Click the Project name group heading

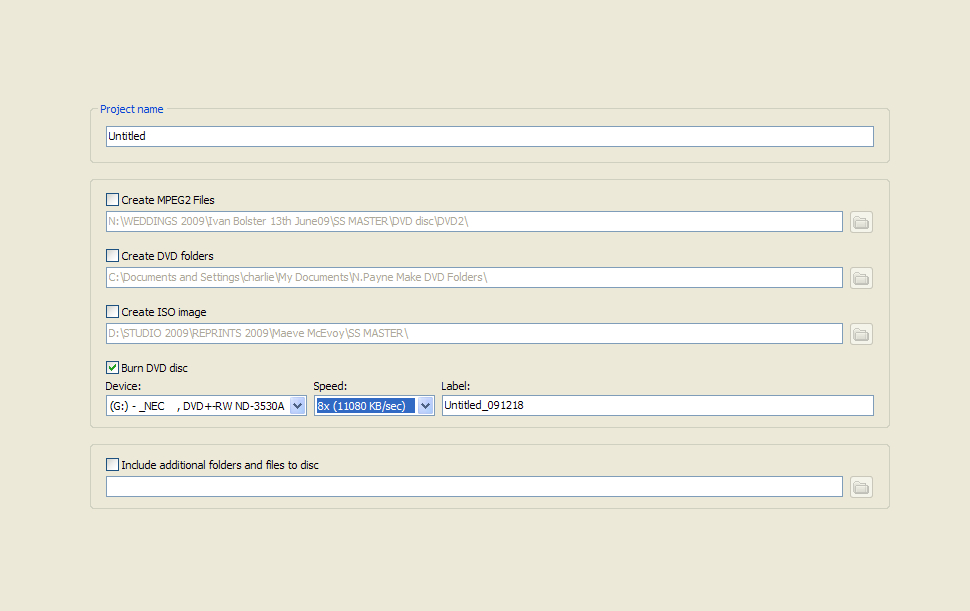(x=132, y=109)
